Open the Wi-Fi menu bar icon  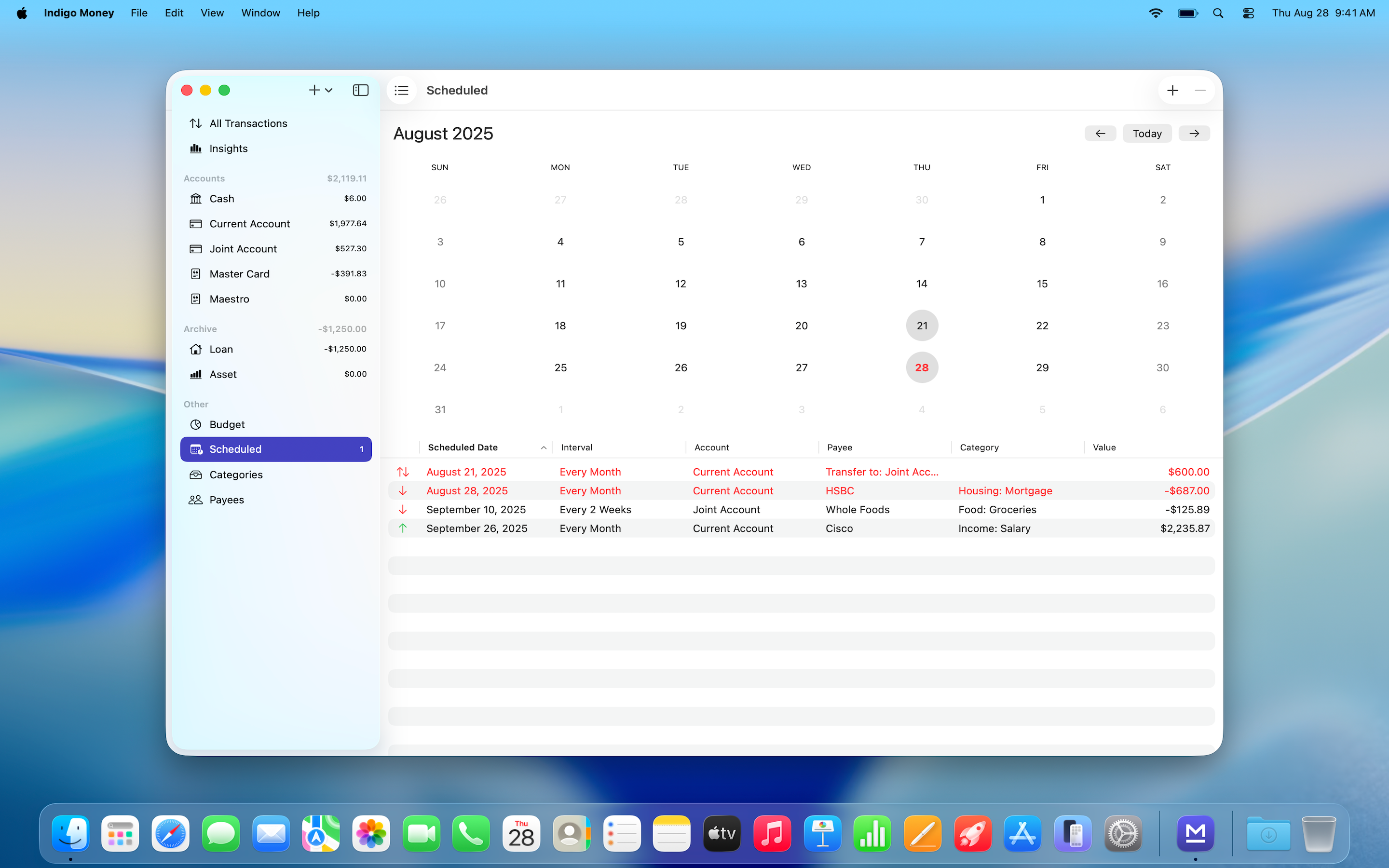point(1156,13)
